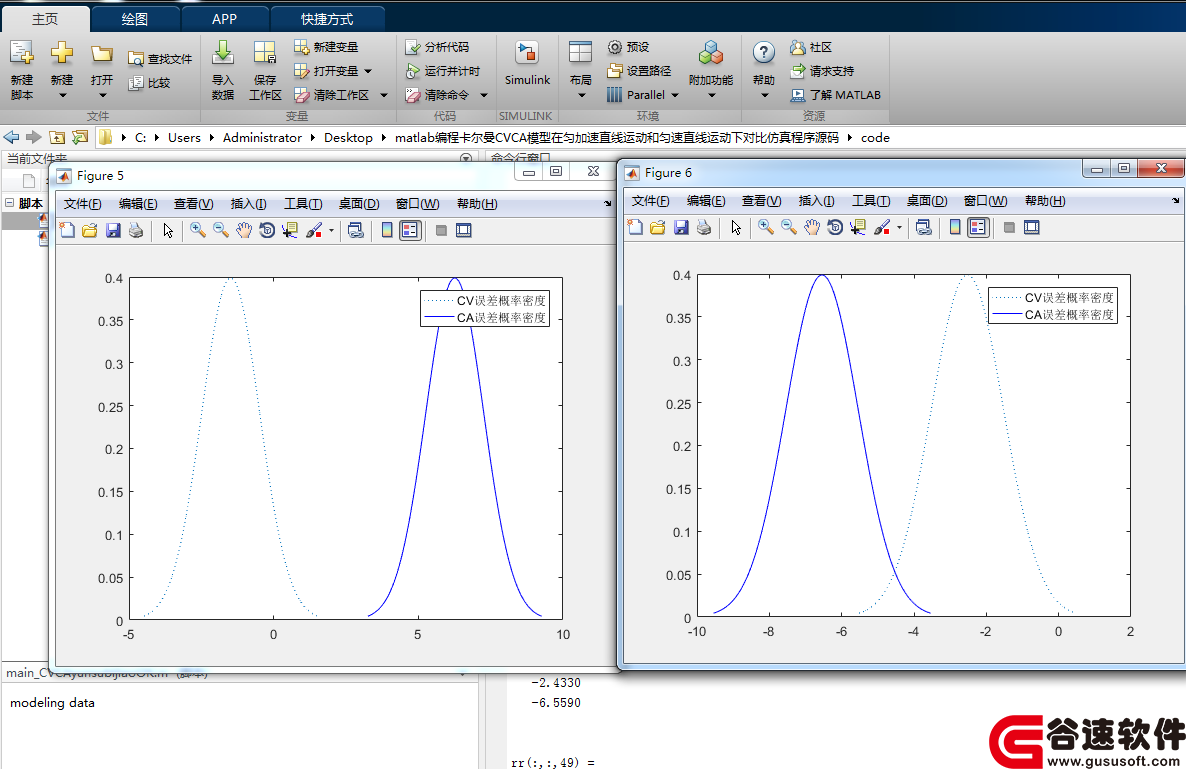Toggle Hide Plot Tools in Figure 5
Viewport: 1186px width, 769px height.
tap(442, 231)
